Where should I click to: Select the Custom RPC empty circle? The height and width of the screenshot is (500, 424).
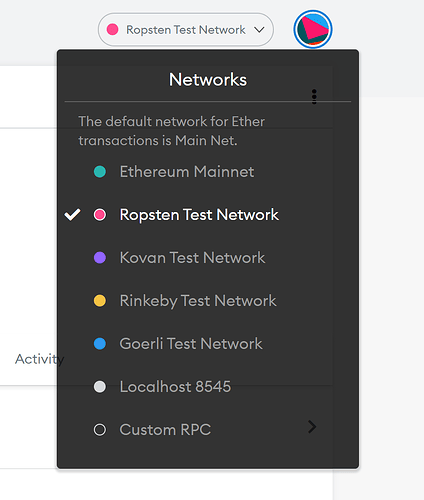click(x=100, y=430)
